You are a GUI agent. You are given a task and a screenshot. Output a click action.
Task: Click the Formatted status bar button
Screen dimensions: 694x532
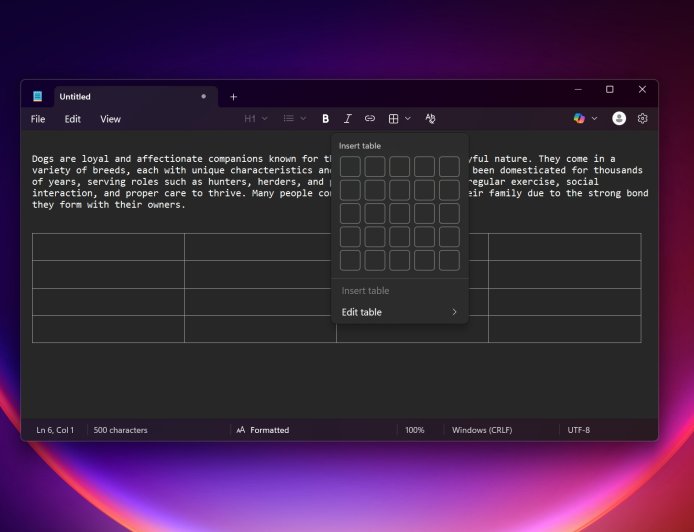[x=263, y=430]
